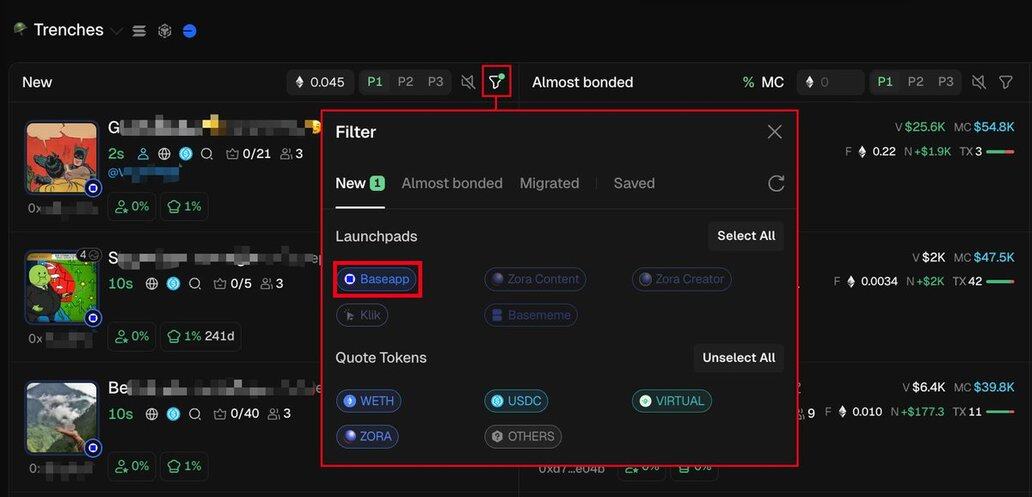Select the P2 preset in New column
This screenshot has height=497, width=1032.
pos(405,82)
